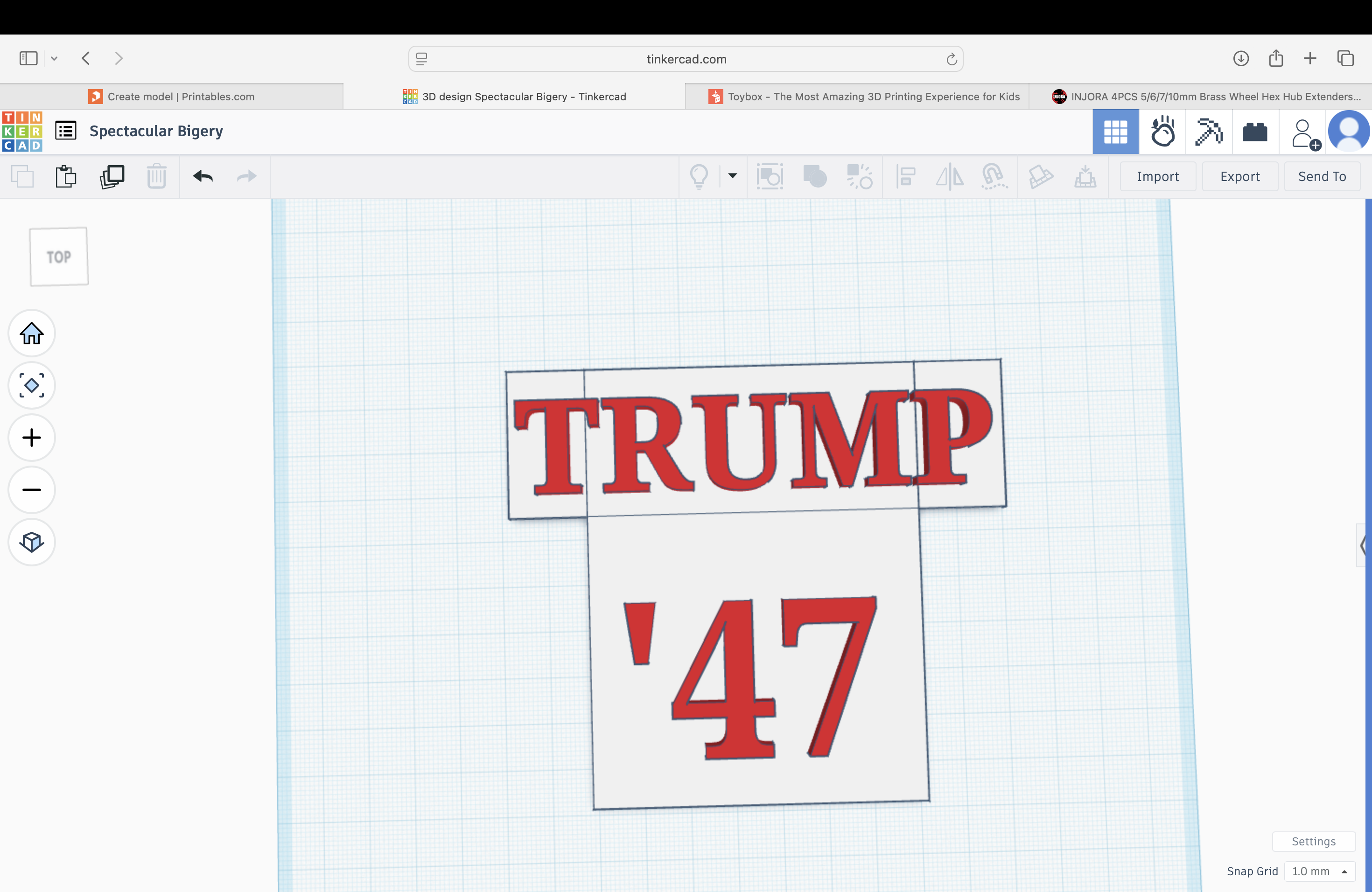The image size is (1372, 892).
Task: Go back in Safari history
Action: pyautogui.click(x=86, y=58)
